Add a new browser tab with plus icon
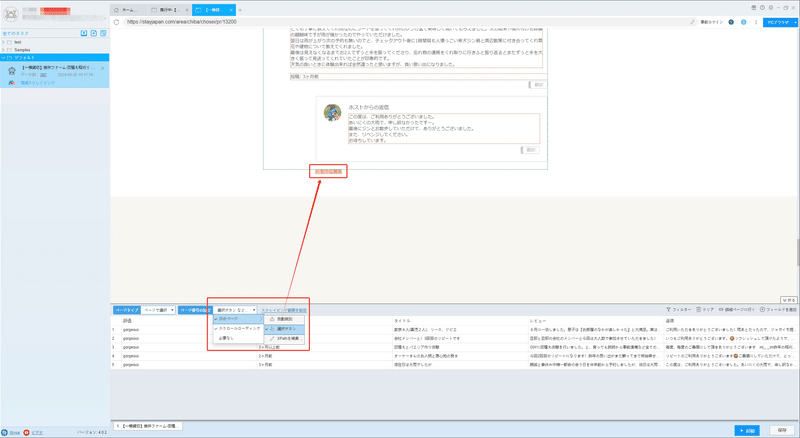800x438 pixels. click(x=240, y=10)
